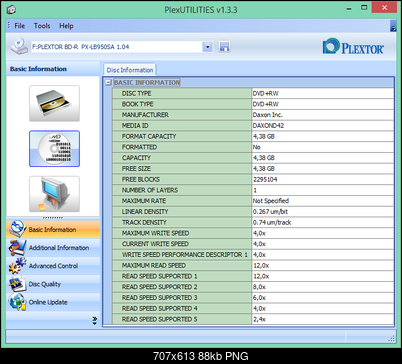Click the drive icon beside the drive selector

pyautogui.click(x=19, y=46)
